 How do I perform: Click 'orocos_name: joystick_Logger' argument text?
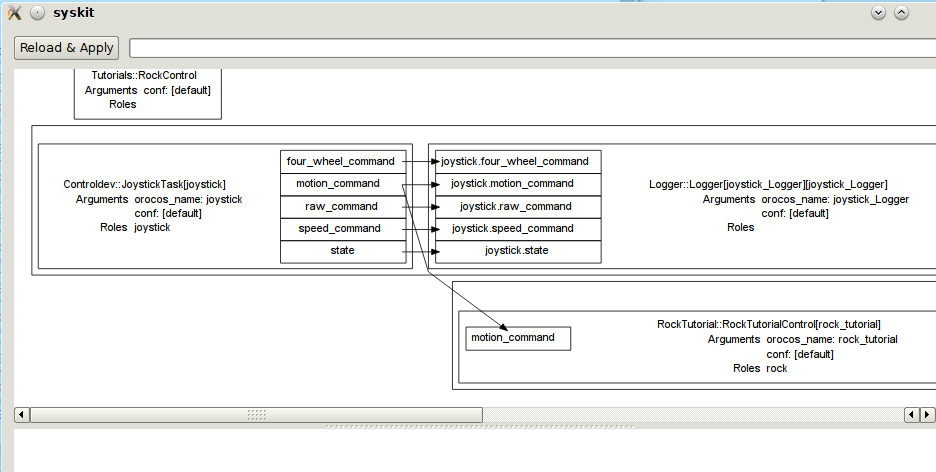[835, 199]
